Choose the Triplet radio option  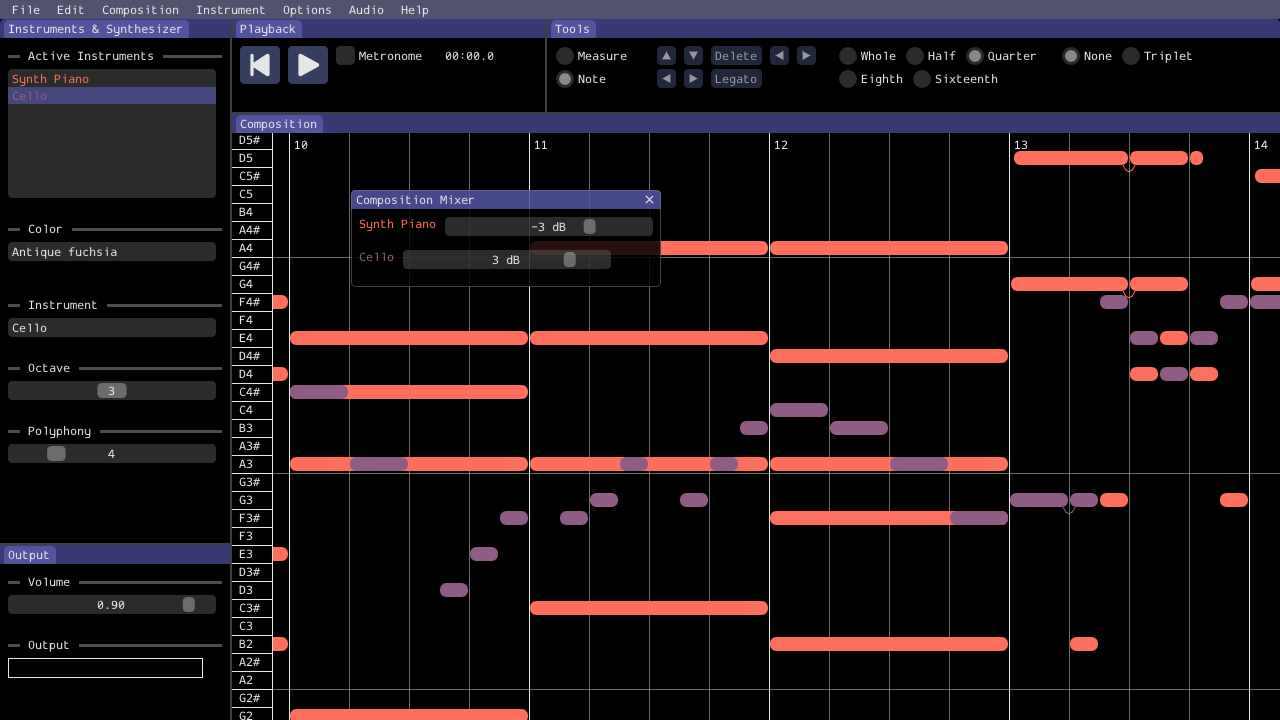[1131, 56]
